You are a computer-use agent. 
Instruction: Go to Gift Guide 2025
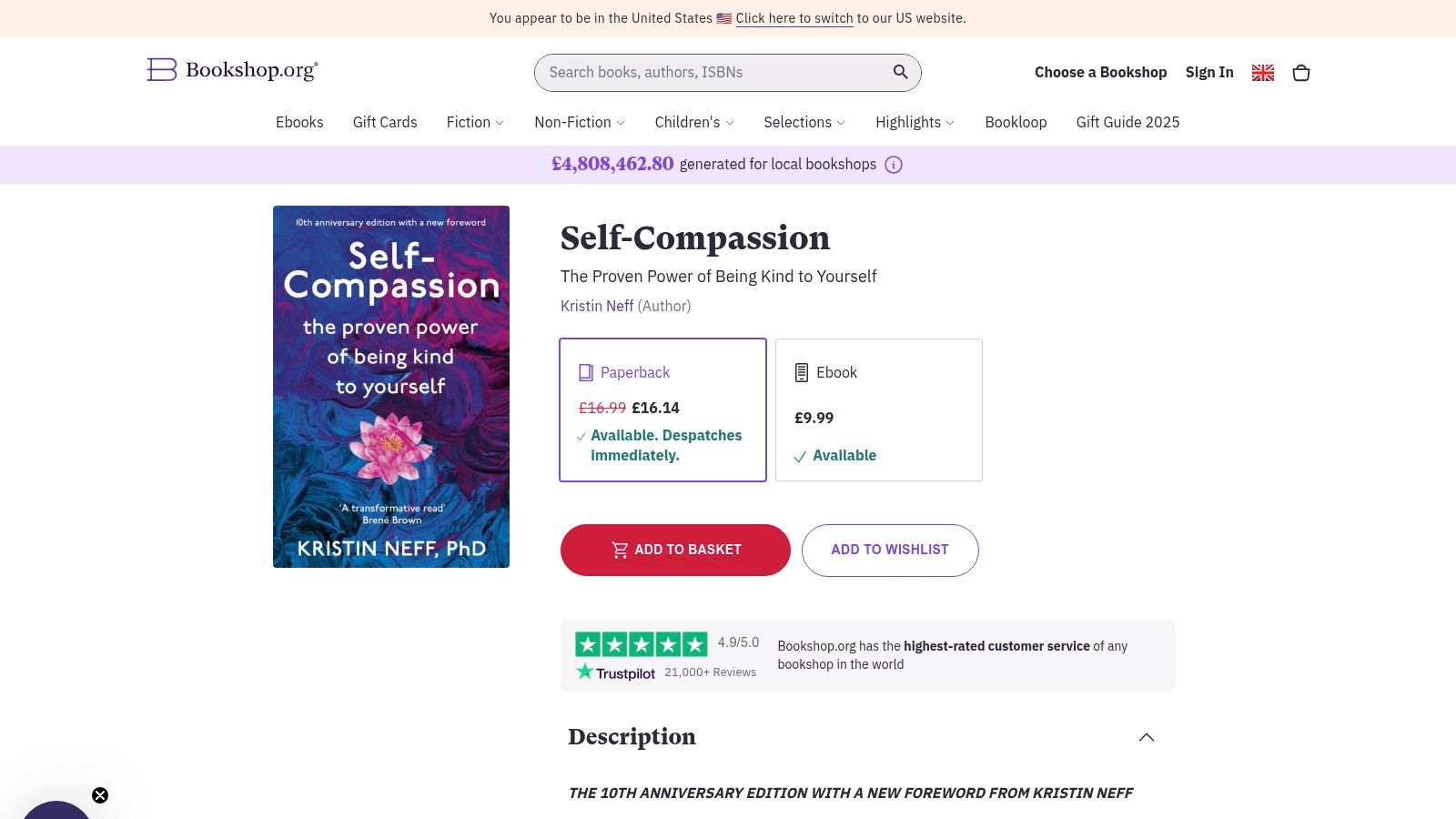click(1127, 122)
